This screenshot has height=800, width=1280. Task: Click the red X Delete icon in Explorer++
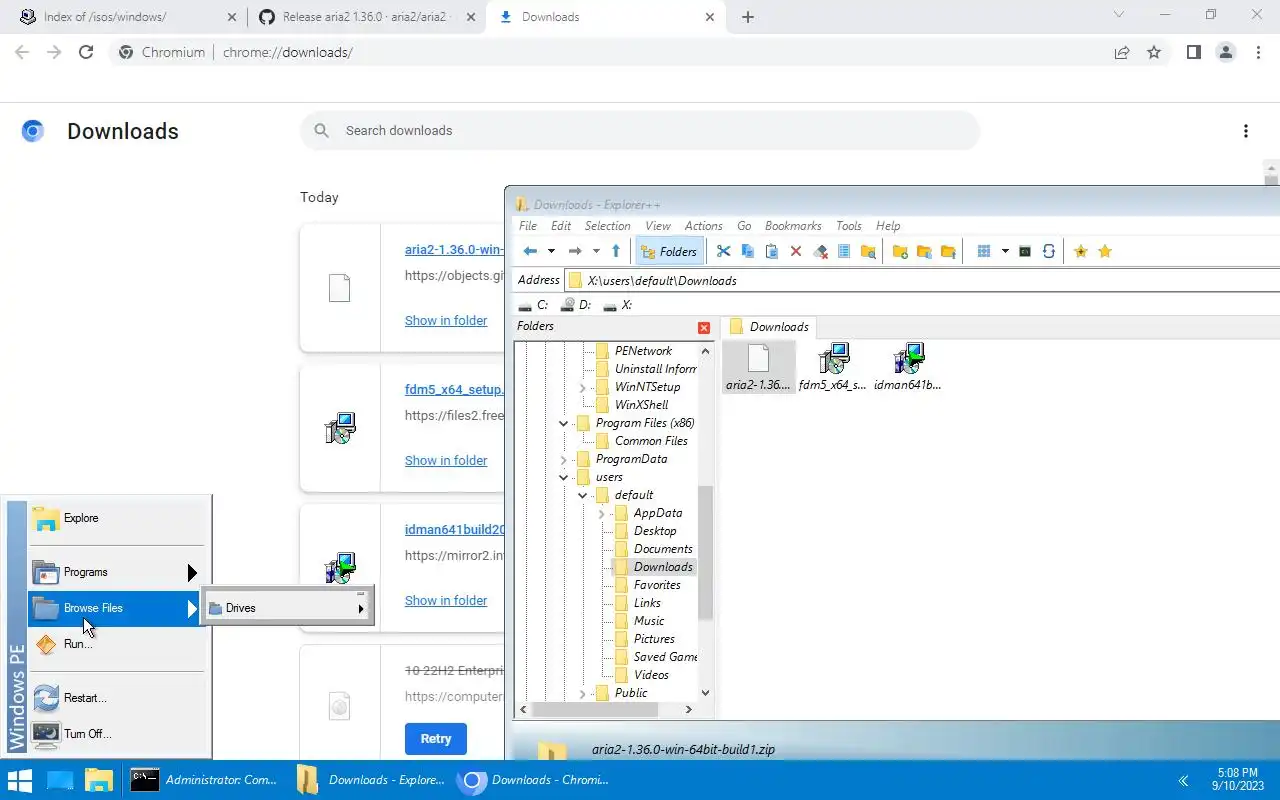point(796,251)
